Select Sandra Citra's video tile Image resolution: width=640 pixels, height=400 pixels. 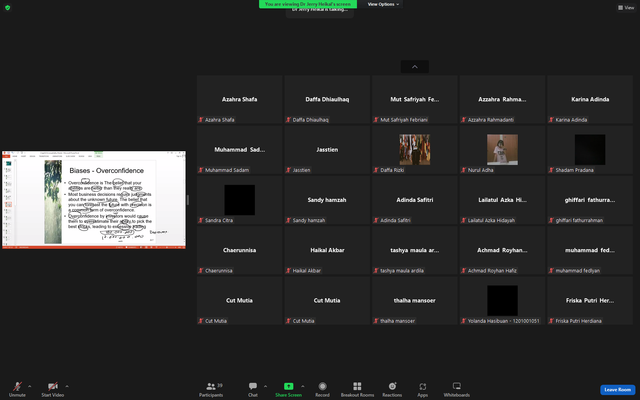point(240,200)
